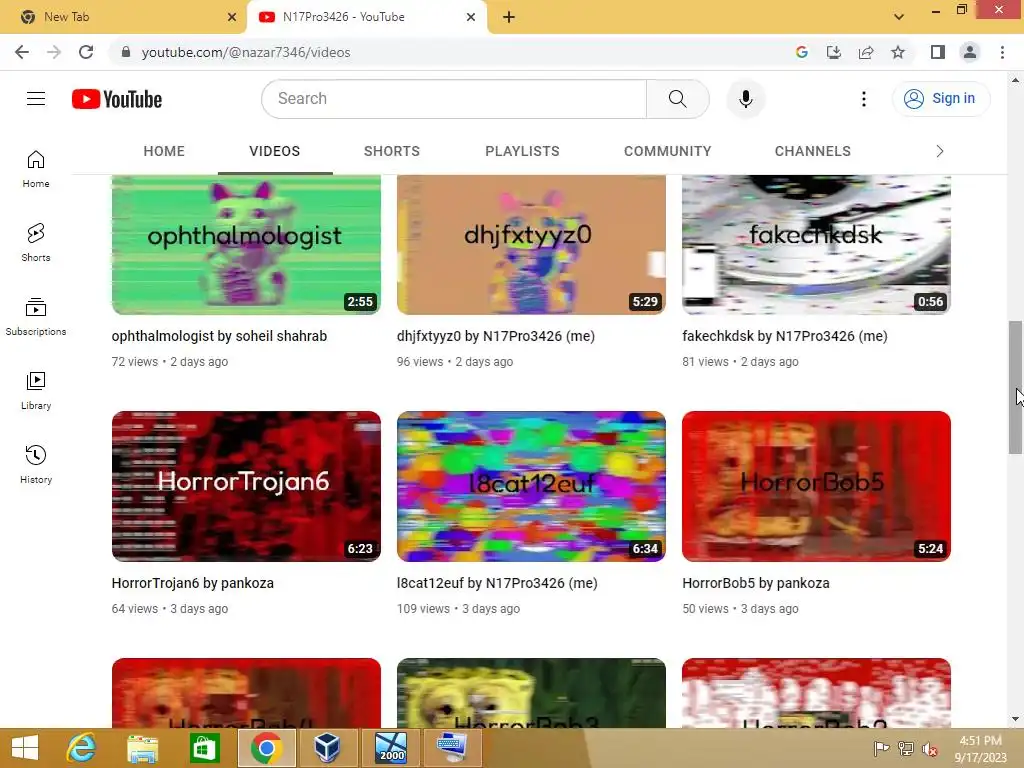Click the scrollbar down arrow
Screen dimensions: 1024x768
tap(1015, 719)
